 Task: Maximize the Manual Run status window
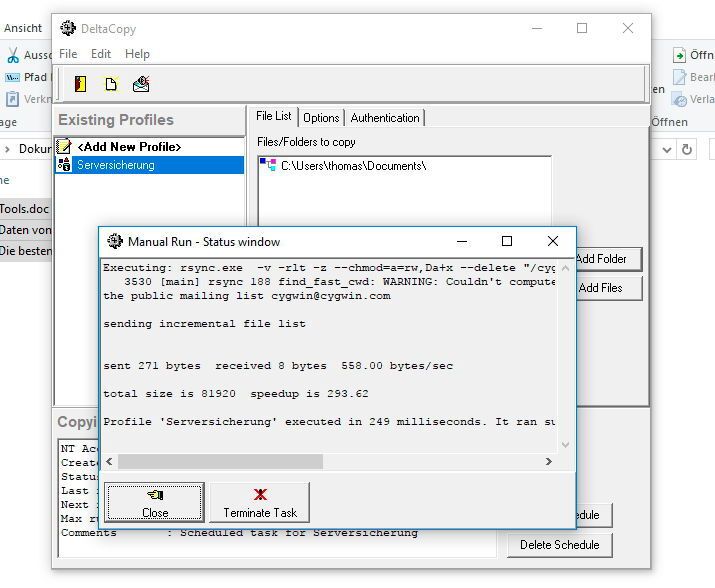click(x=507, y=241)
